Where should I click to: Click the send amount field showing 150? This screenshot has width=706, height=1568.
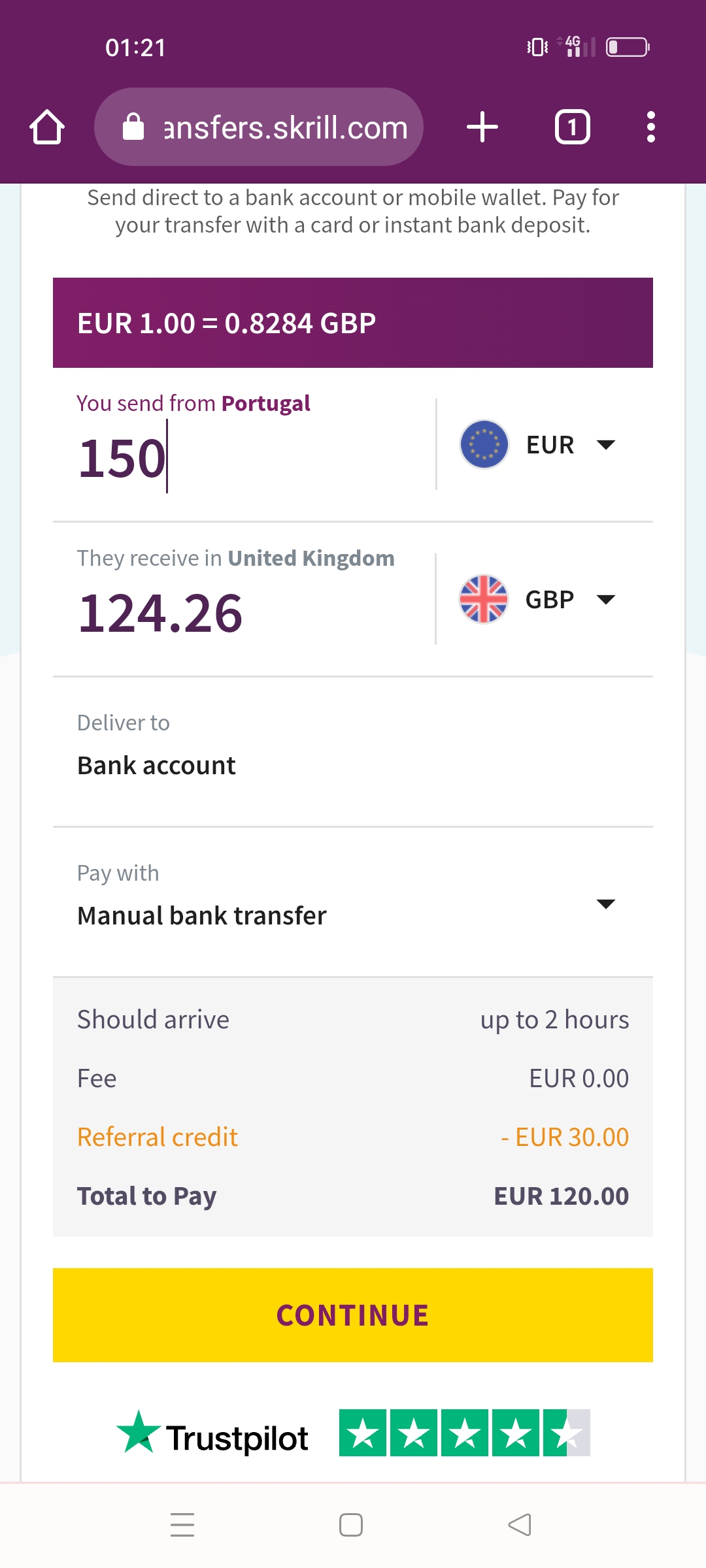pos(248,457)
